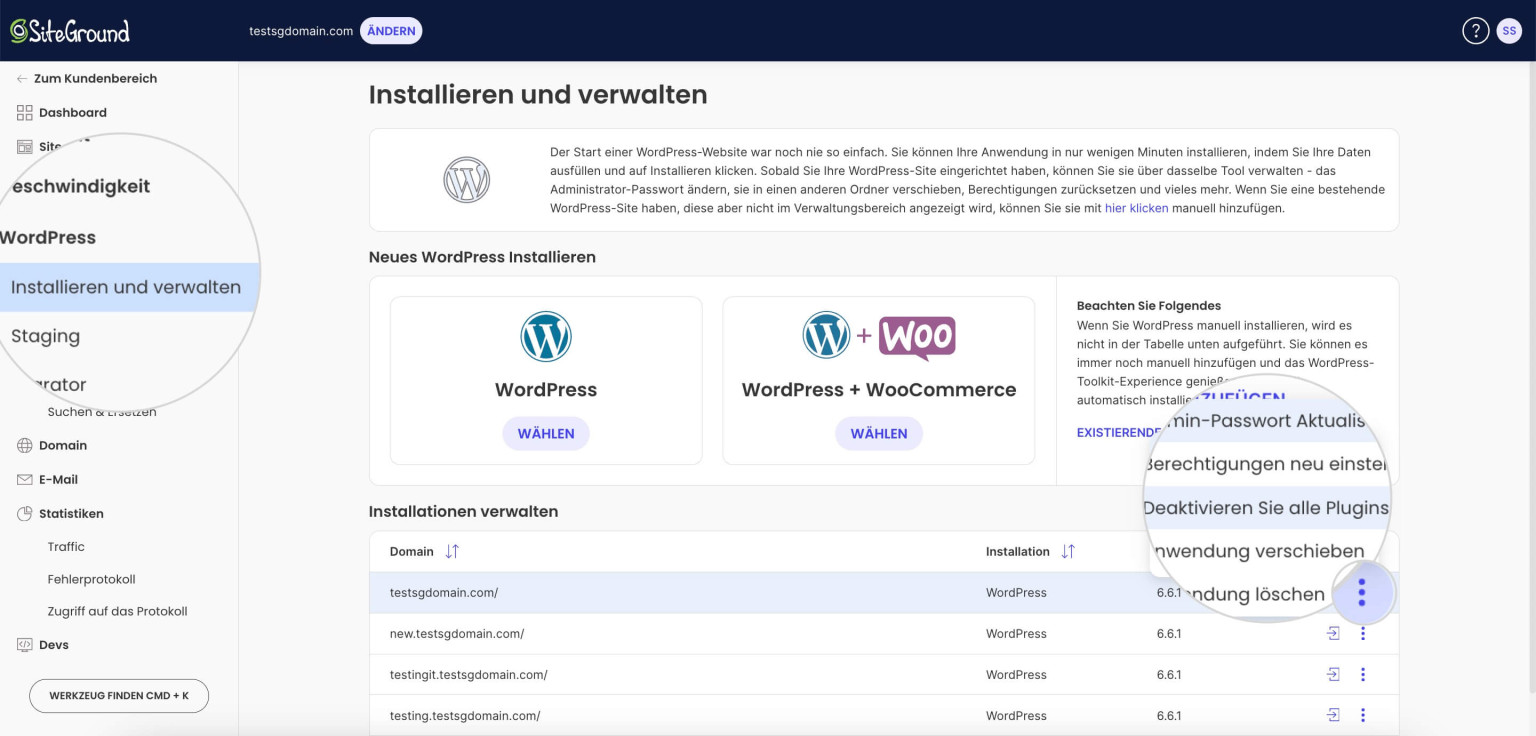1536x736 pixels.
Task: Open Zugriff auf das Protokoll
Action: coord(117,612)
